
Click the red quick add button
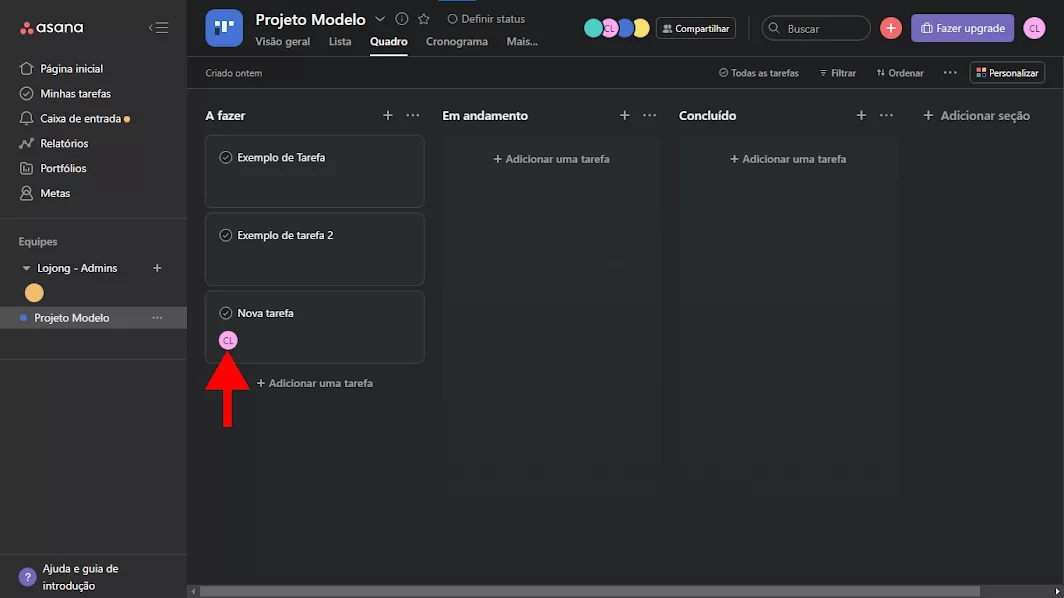(x=890, y=29)
